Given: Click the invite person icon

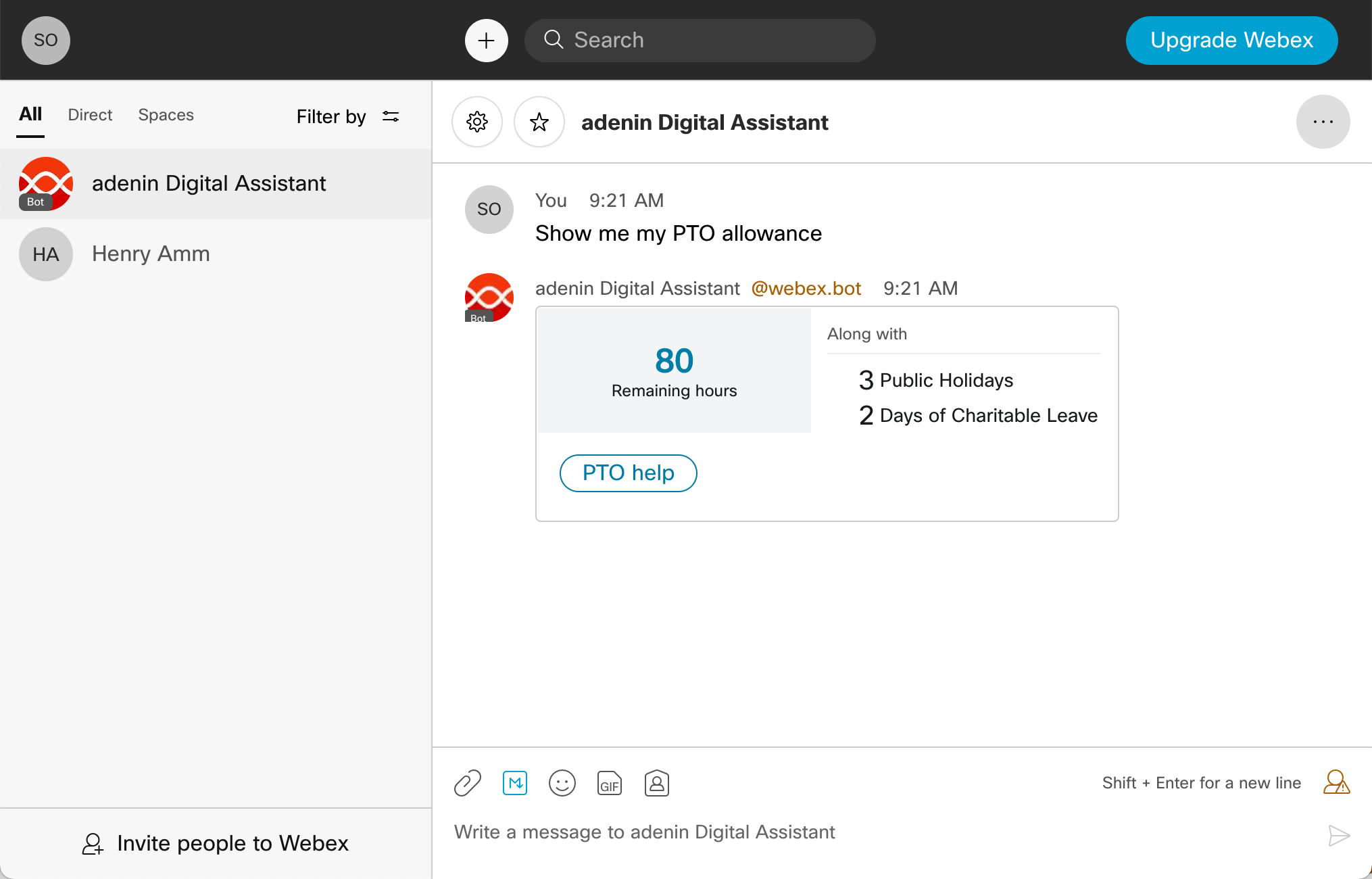Looking at the screenshot, I should (93, 844).
